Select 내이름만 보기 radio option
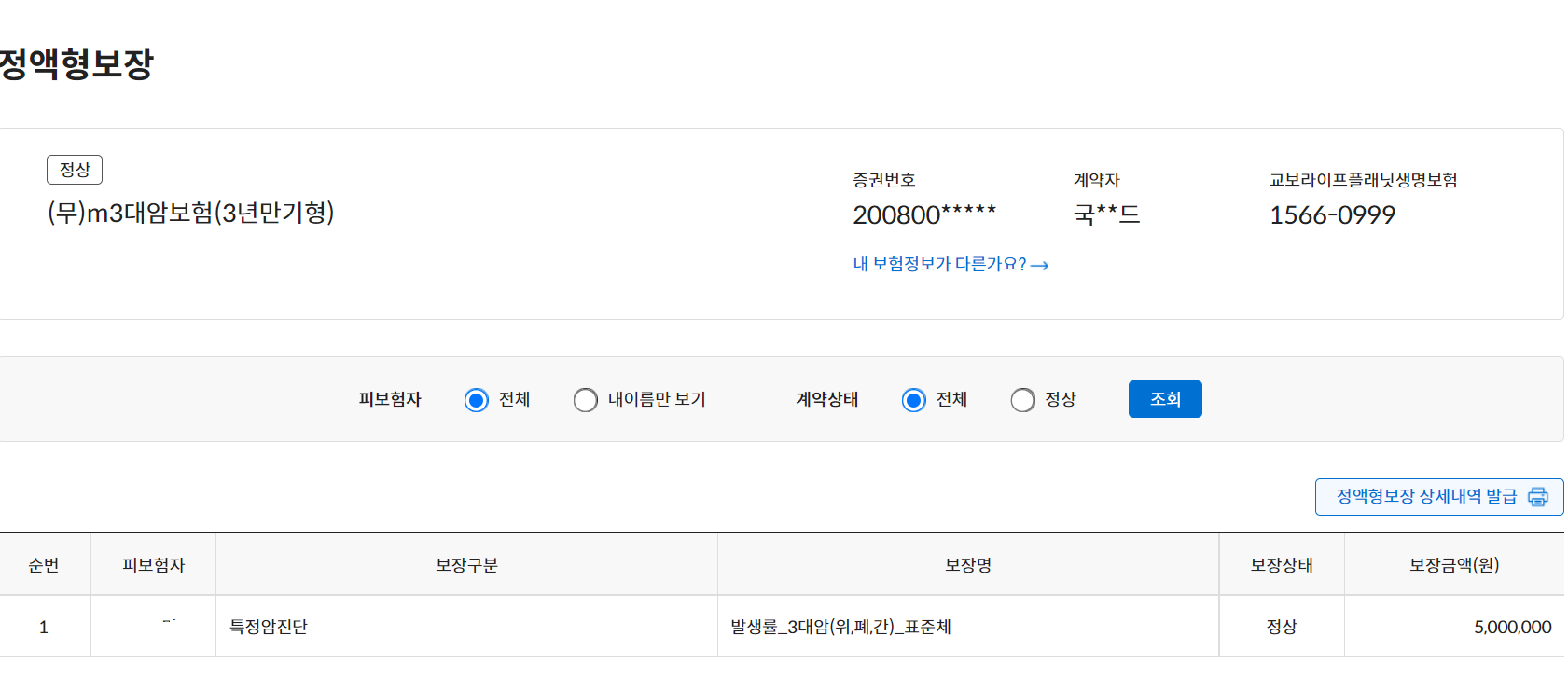 tap(585, 400)
